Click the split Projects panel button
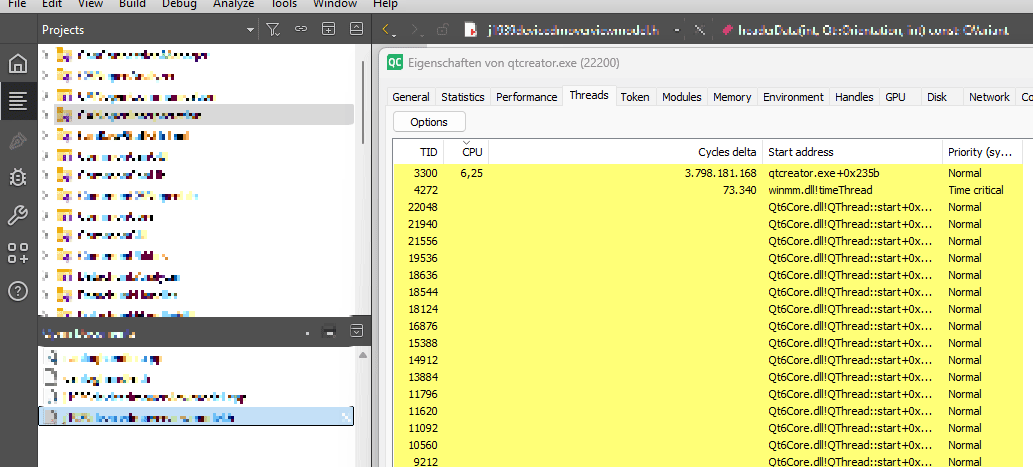 (328, 30)
